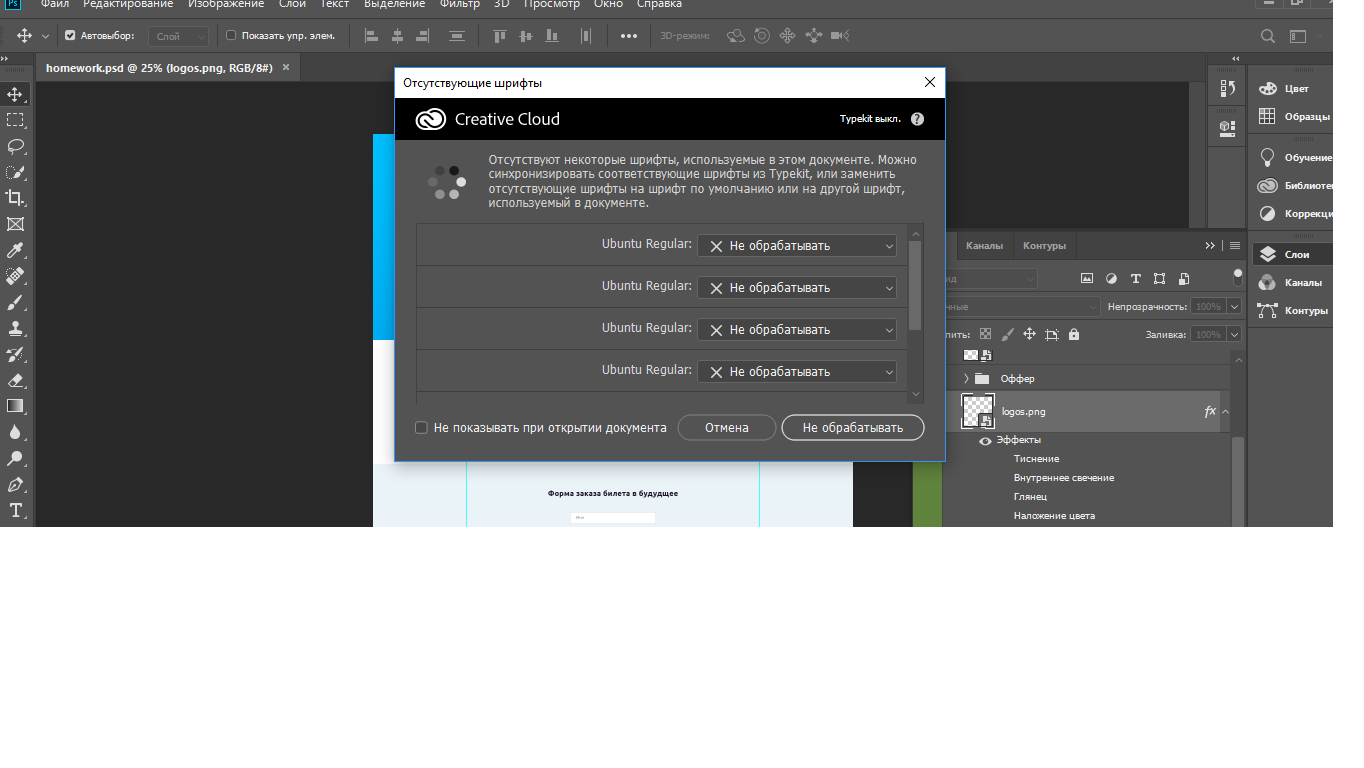Switch to the Каналы tab in panel
1364x768 pixels.
coord(984,246)
